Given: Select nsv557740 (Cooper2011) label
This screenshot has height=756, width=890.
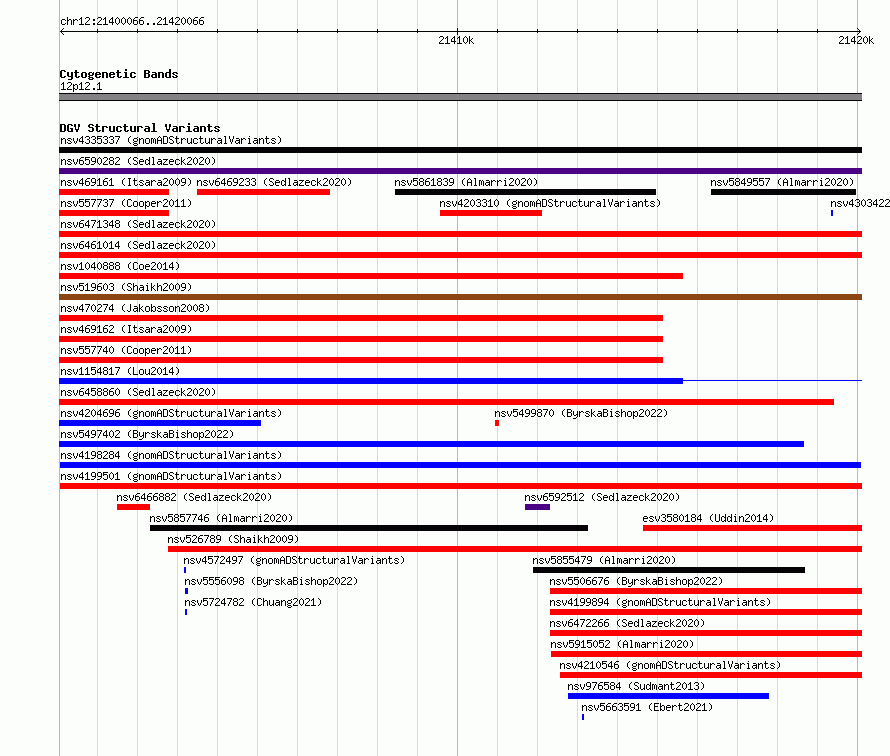Looking at the screenshot, I should click(126, 350).
